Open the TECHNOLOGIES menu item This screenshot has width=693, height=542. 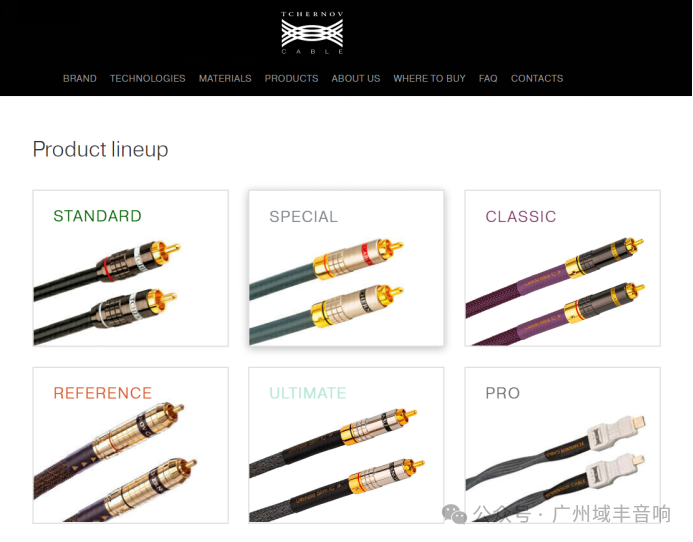pyautogui.click(x=148, y=79)
